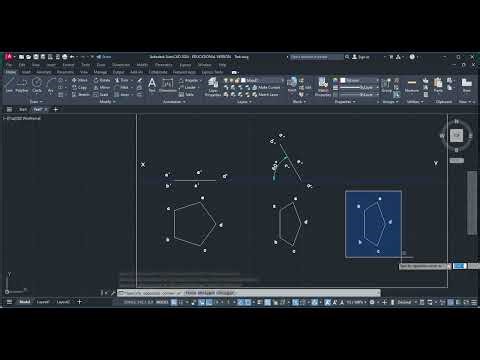480x360 pixels.
Task: Select the Polyline tool
Action: coord(22,85)
